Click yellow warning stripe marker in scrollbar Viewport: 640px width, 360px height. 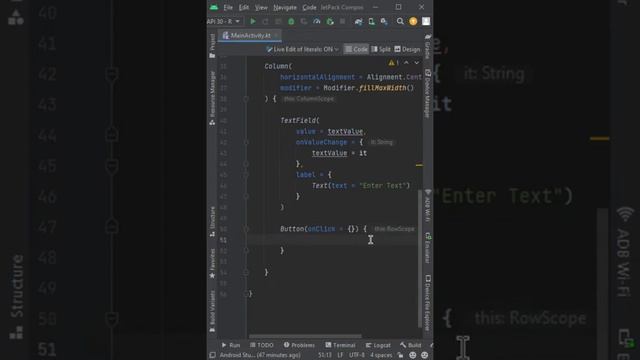pyautogui.click(x=419, y=165)
